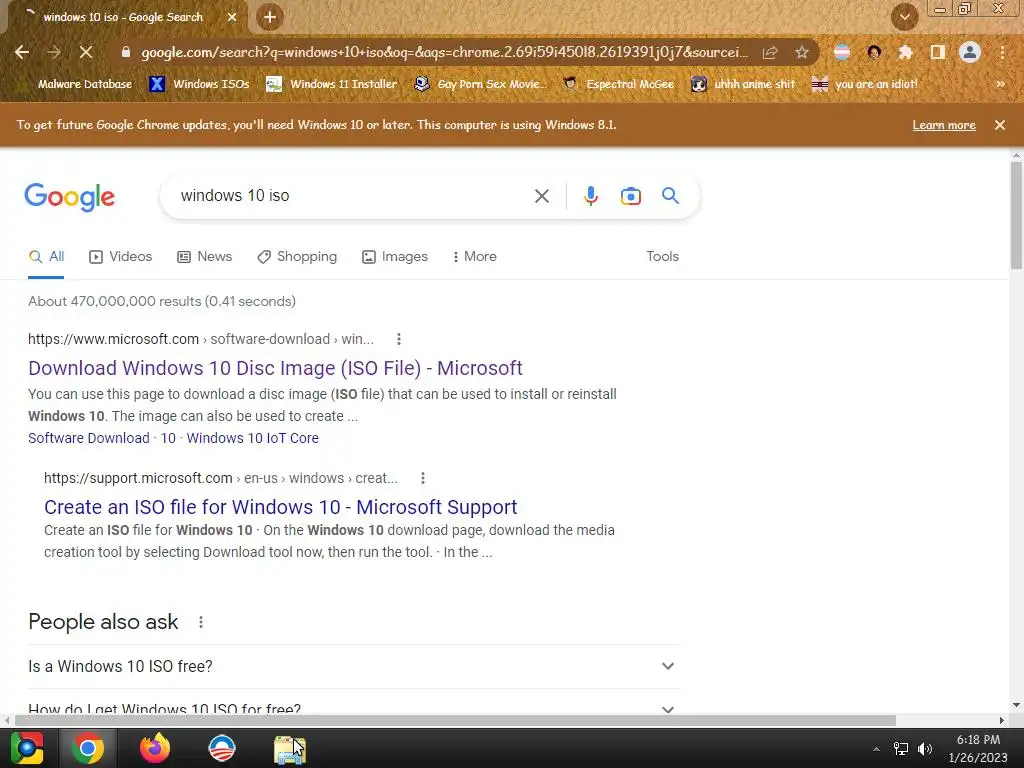
Task: Open the Chrome three-dot menu
Action: point(1002,52)
